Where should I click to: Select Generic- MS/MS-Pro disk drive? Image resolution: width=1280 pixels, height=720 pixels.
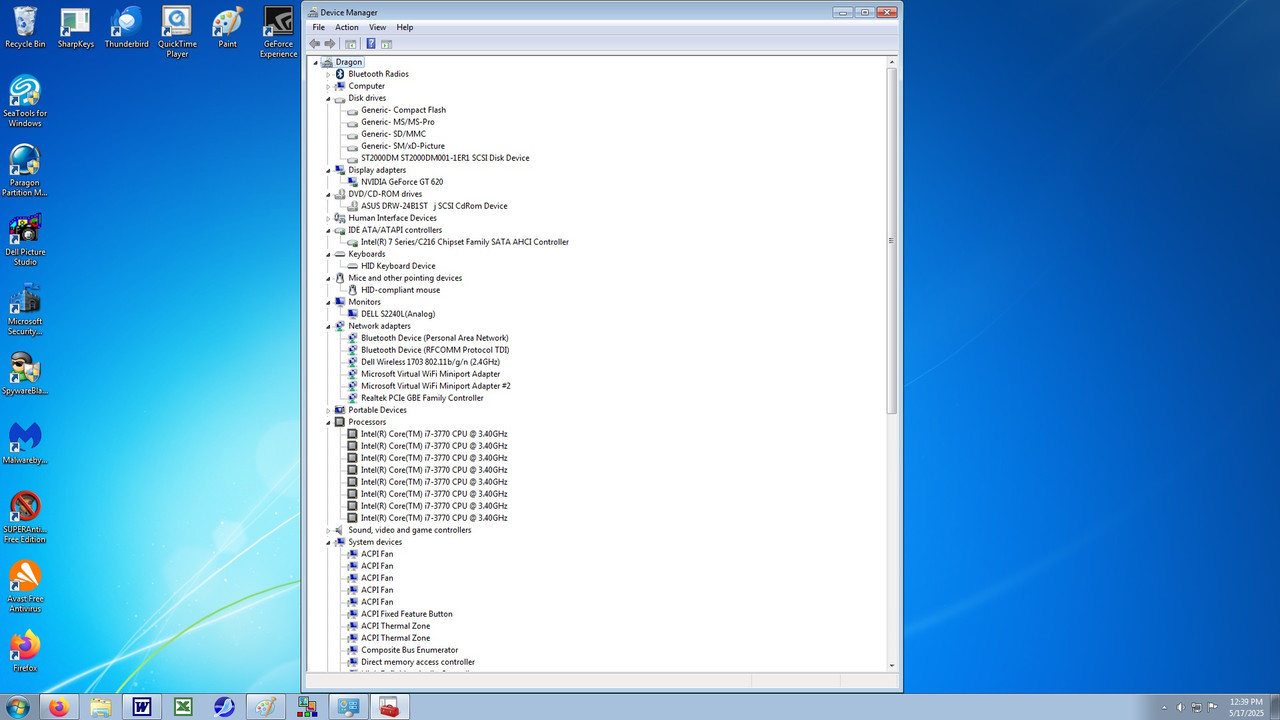coord(398,122)
